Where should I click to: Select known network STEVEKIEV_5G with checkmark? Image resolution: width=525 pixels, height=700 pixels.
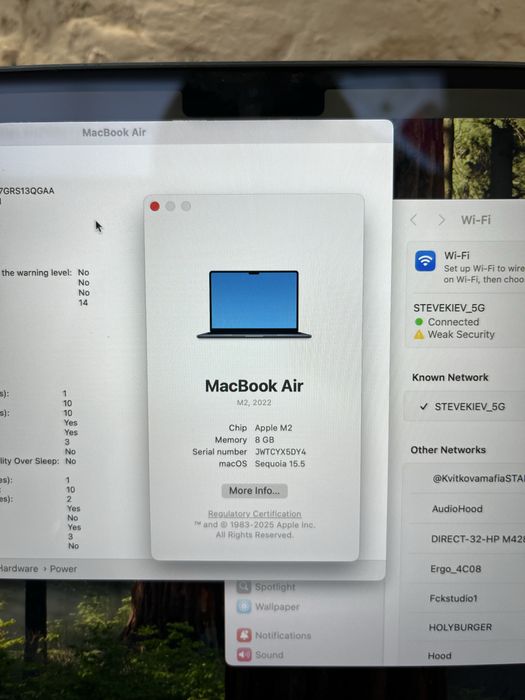coord(465,406)
